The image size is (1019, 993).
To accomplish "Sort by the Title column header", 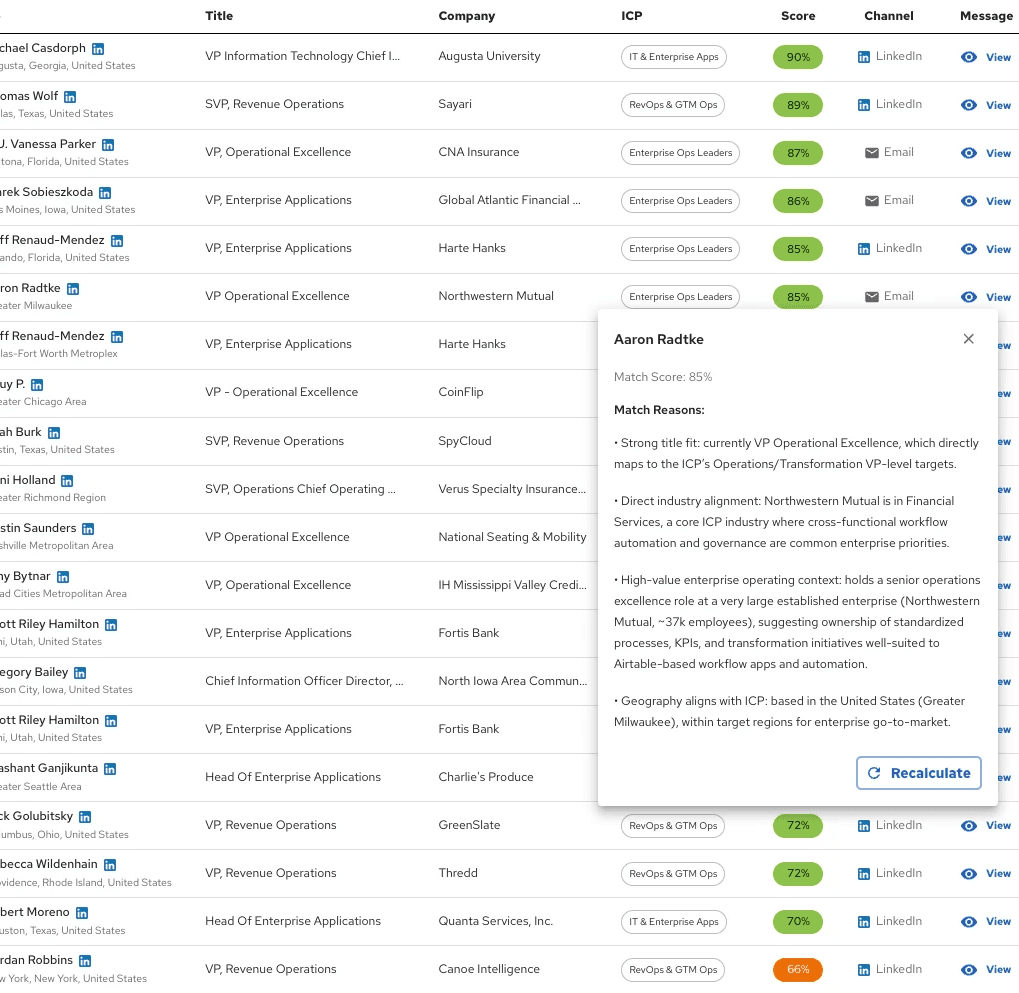I will 219,16.
